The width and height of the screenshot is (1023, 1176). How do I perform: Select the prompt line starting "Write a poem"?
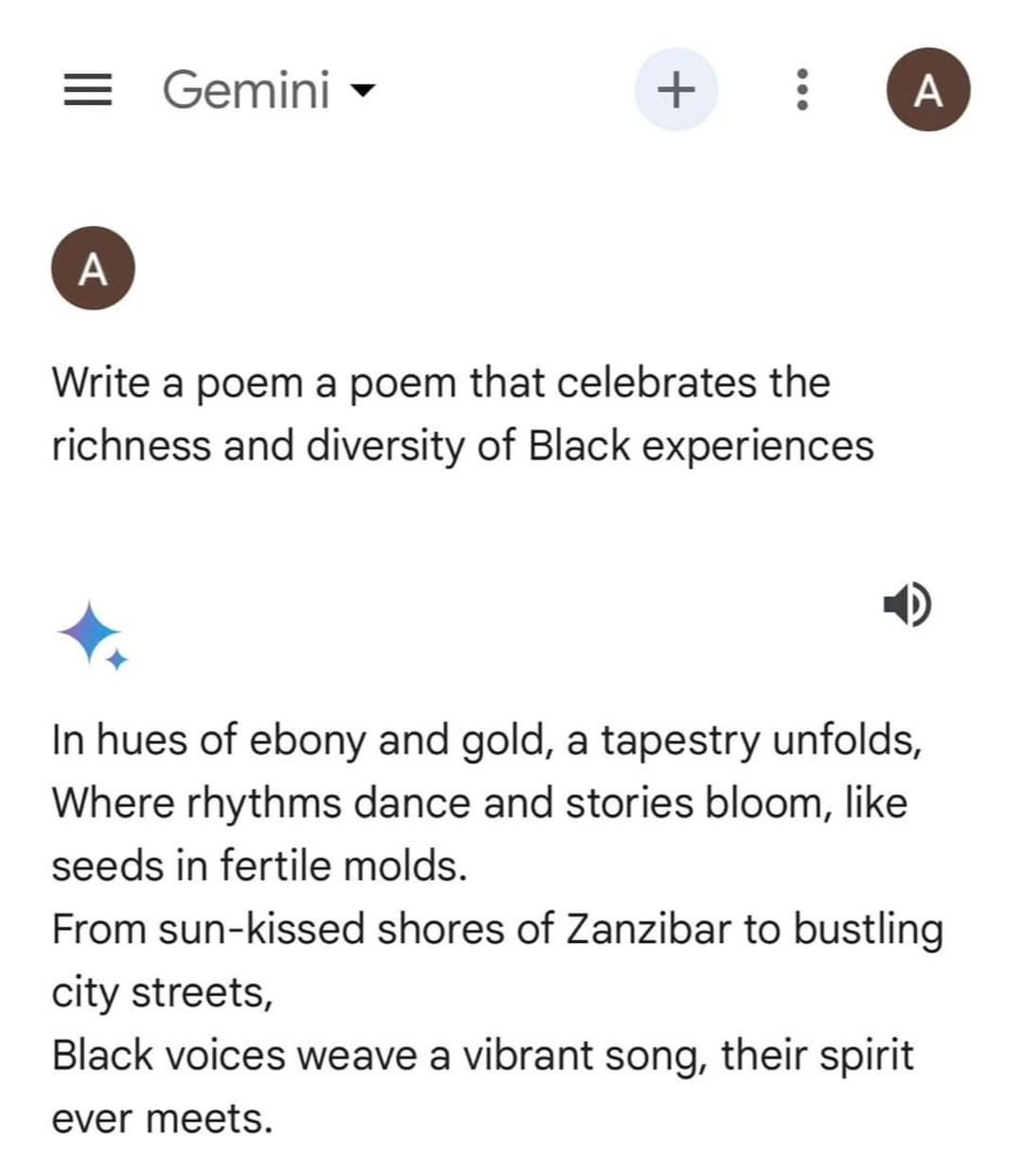[440, 383]
